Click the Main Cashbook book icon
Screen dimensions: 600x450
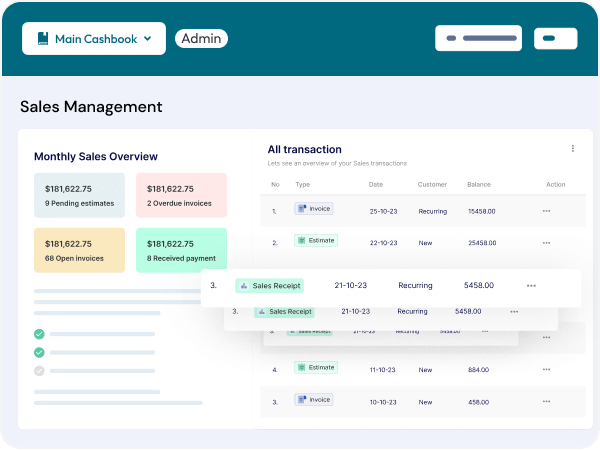click(43, 39)
